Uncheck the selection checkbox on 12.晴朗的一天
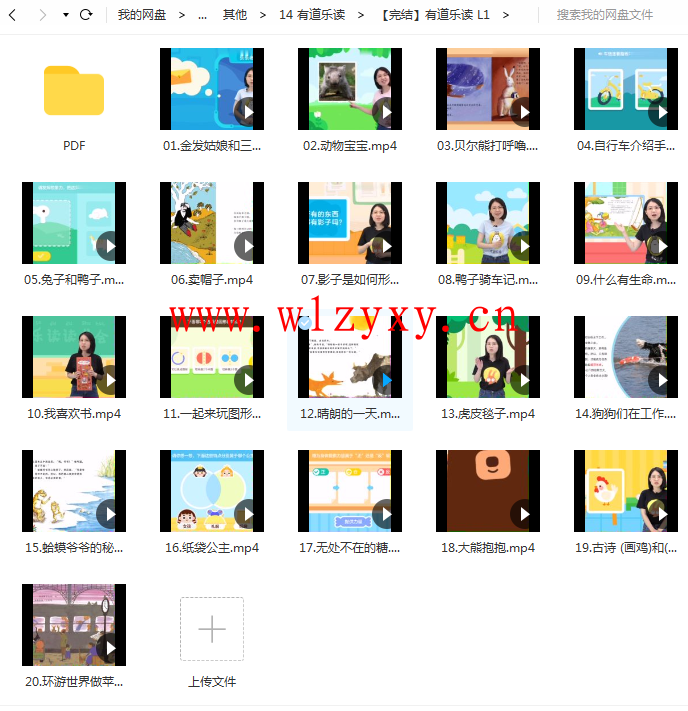This screenshot has height=711, width=688. (305, 323)
